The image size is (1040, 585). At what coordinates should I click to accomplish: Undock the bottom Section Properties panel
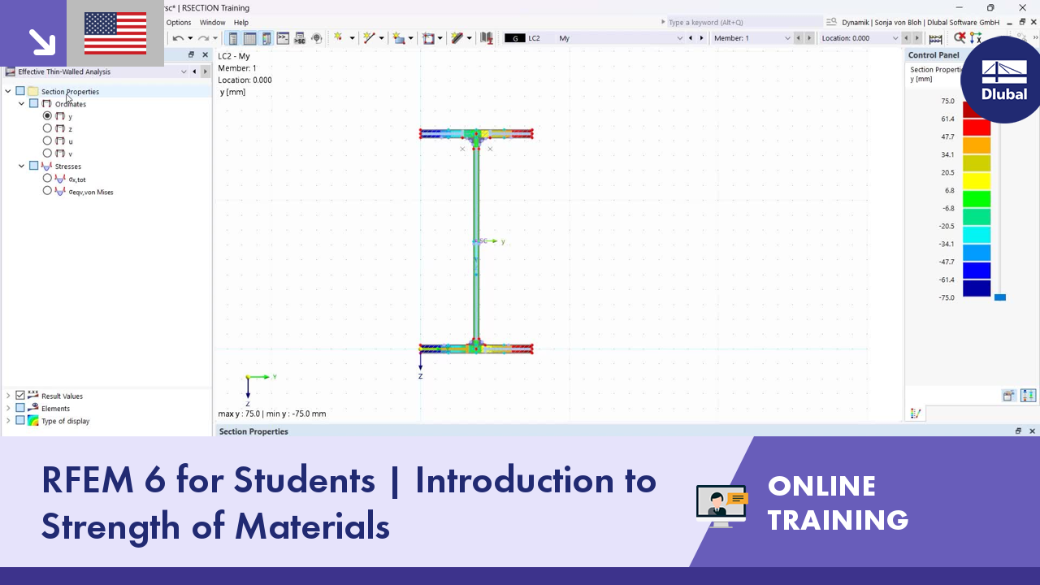pyautogui.click(x=1018, y=431)
